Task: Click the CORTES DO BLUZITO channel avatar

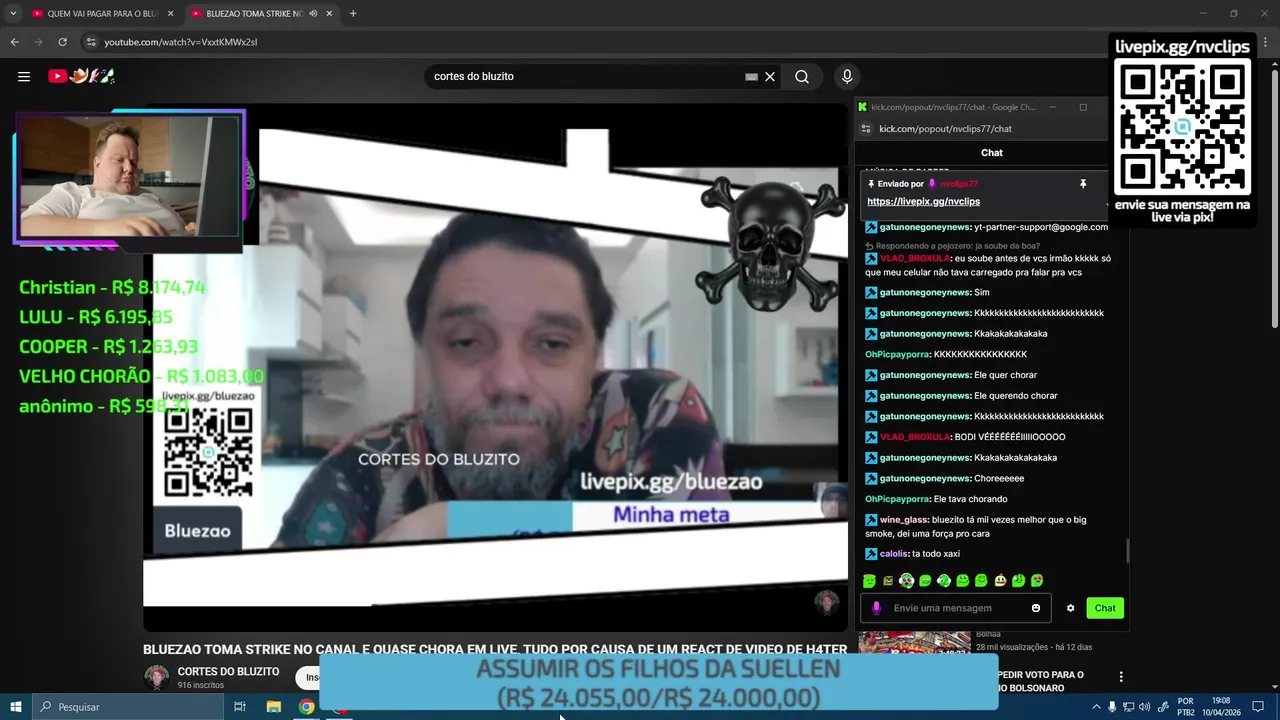Action: [157, 678]
